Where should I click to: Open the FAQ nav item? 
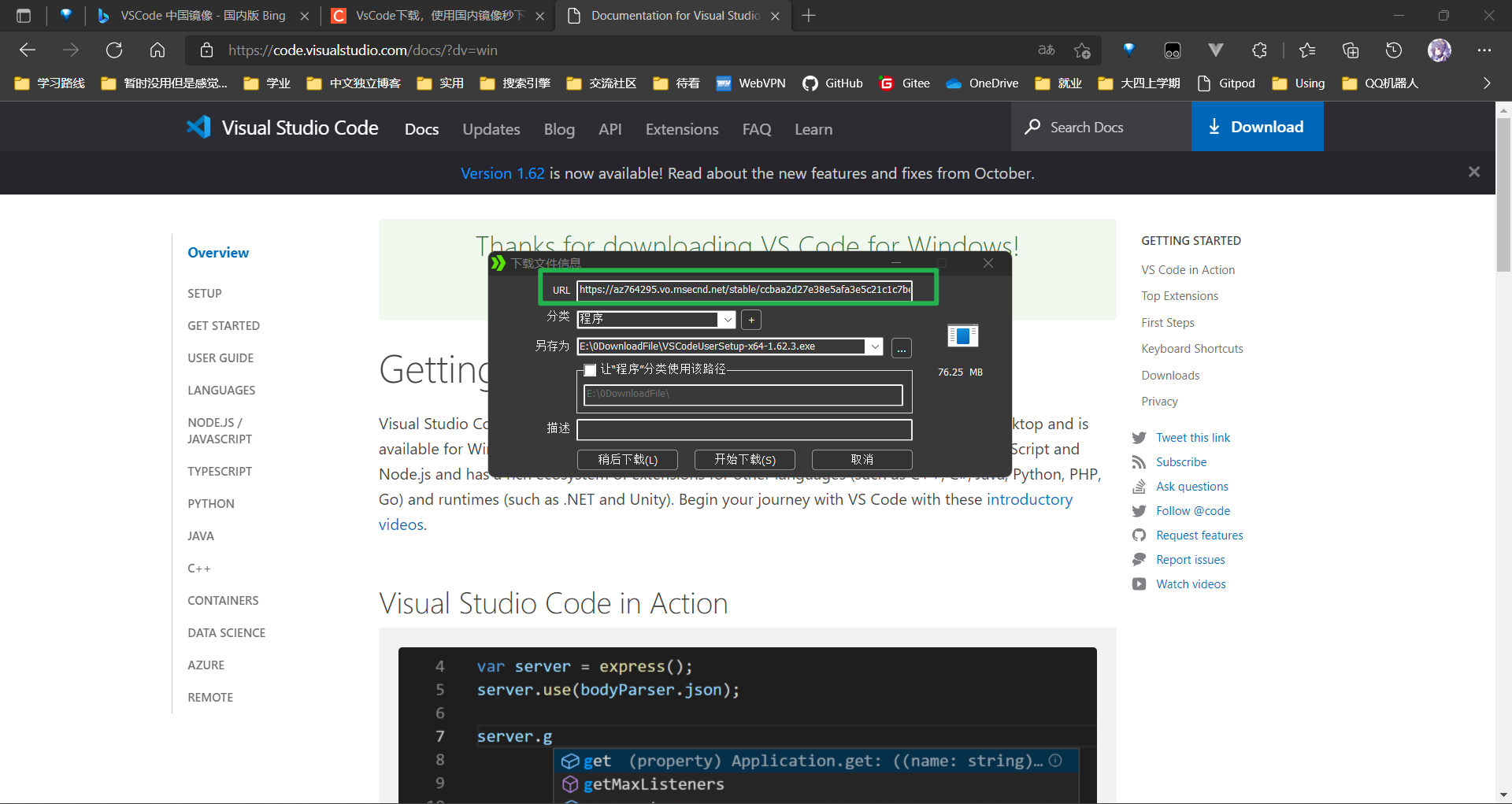757,129
